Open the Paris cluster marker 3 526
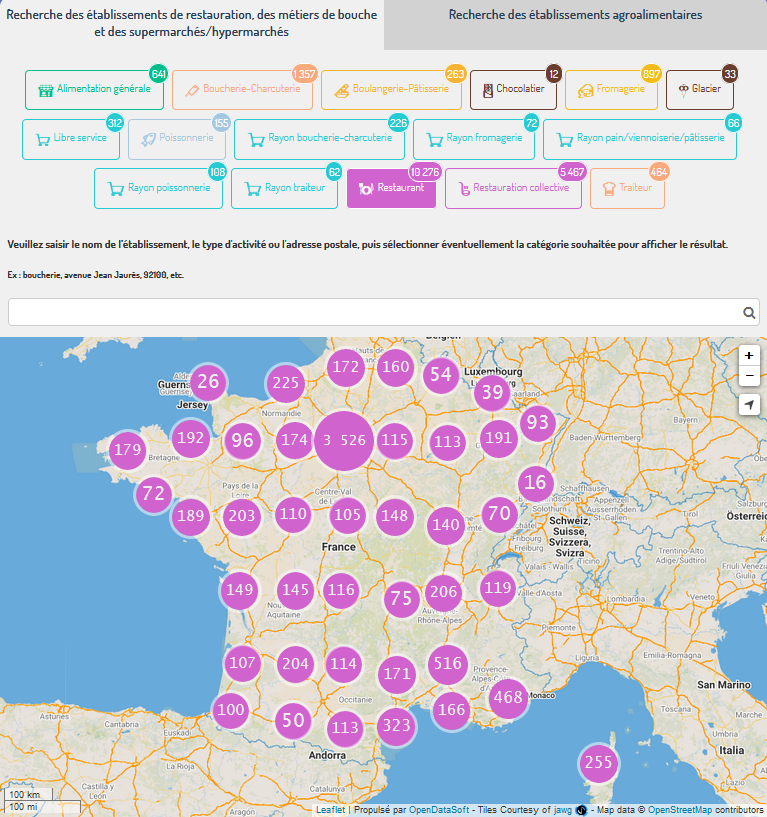This screenshot has width=767, height=817. (x=344, y=441)
